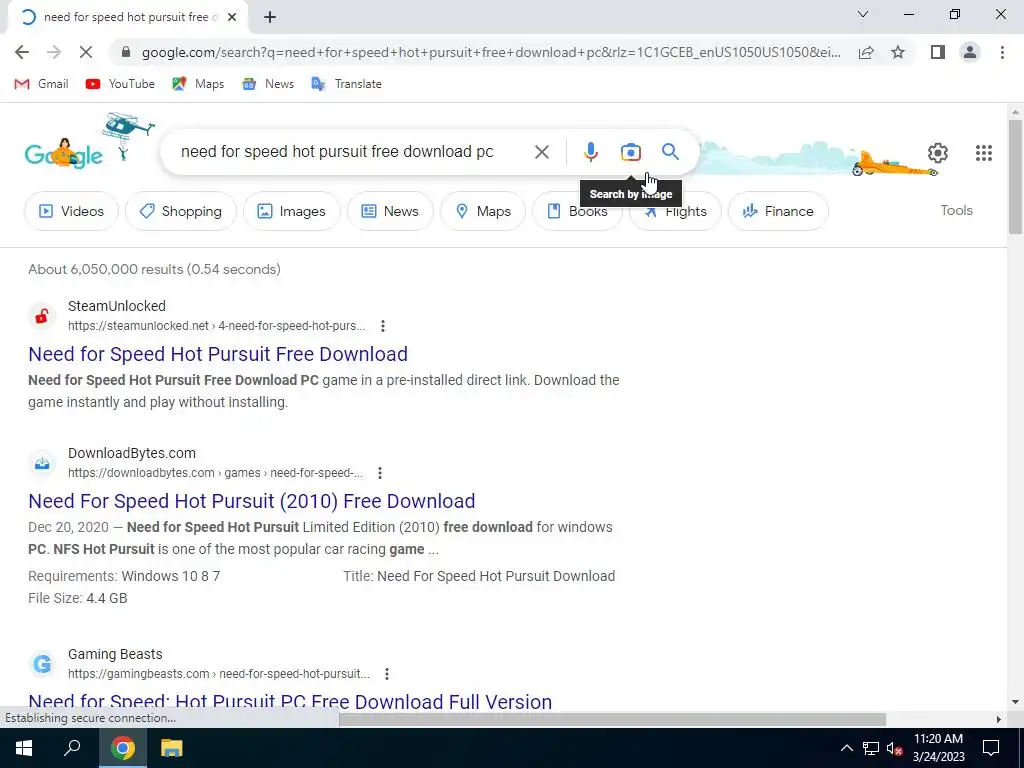Image resolution: width=1024 pixels, height=768 pixels.
Task: Open Need For Speed Hot Pursuit (2010) Free Download
Action: tap(251, 501)
